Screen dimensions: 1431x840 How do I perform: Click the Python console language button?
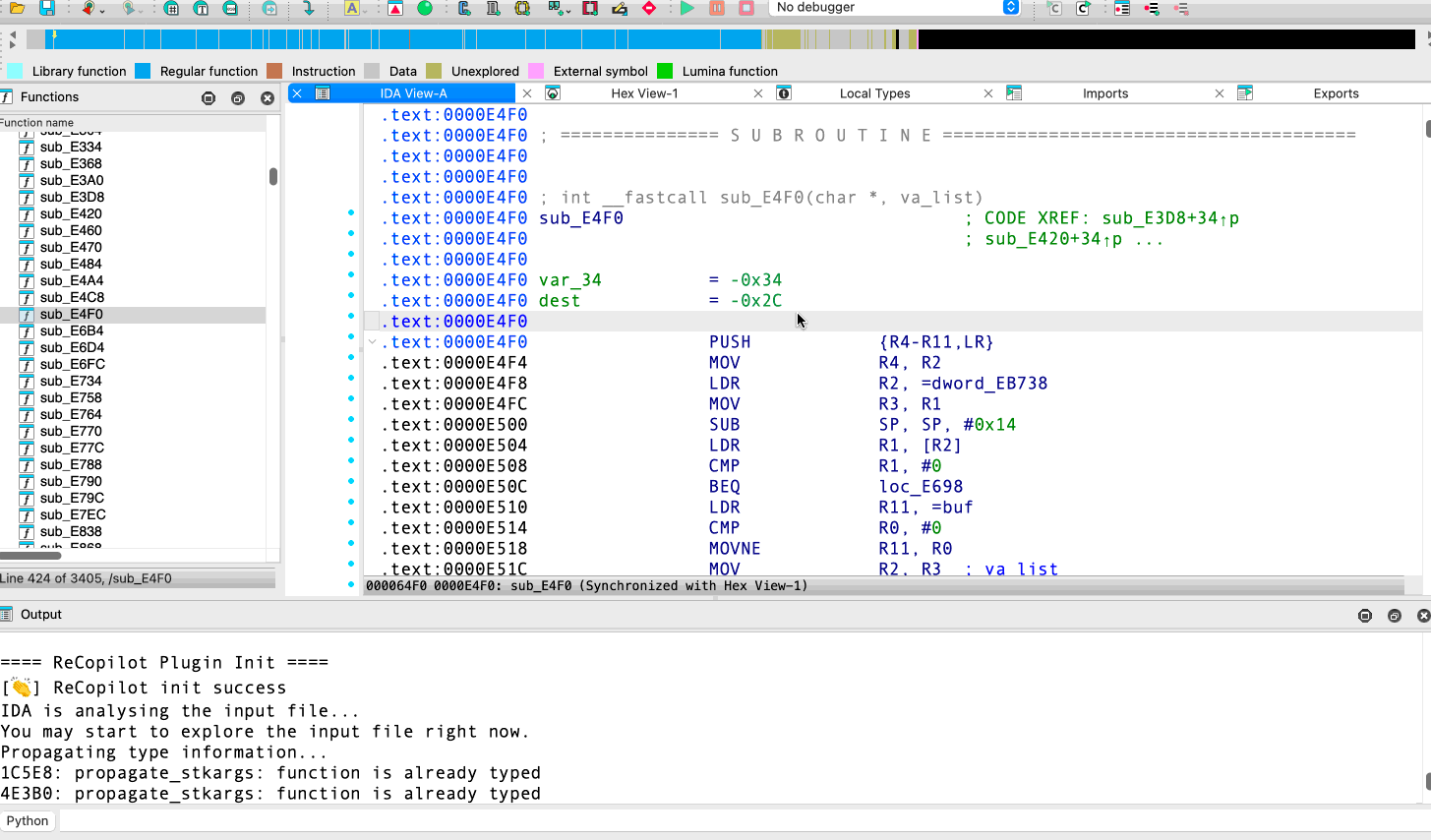point(28,821)
